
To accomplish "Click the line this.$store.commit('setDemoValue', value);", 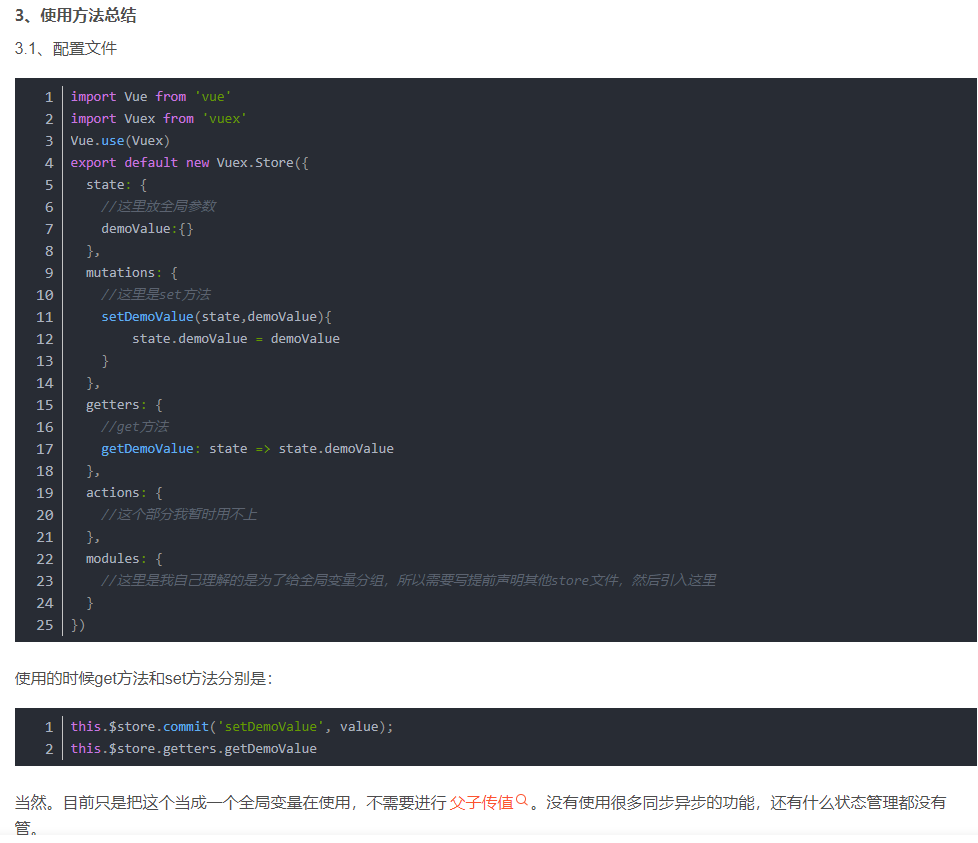I will 232,726.
